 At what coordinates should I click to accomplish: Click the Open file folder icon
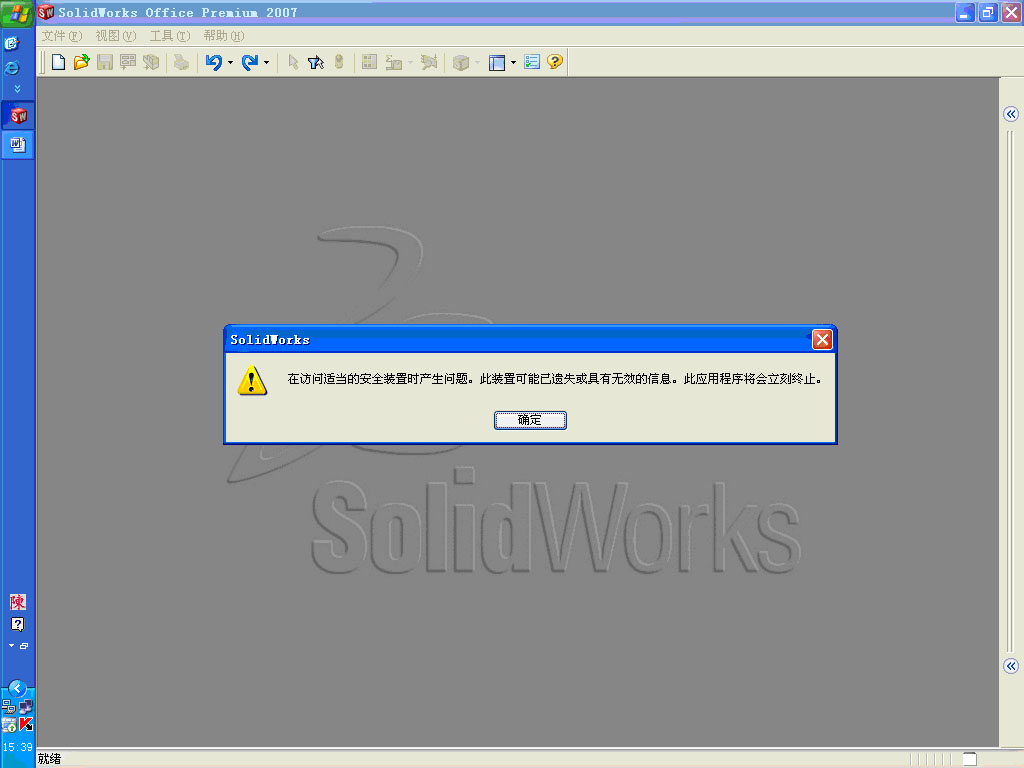tap(82, 62)
